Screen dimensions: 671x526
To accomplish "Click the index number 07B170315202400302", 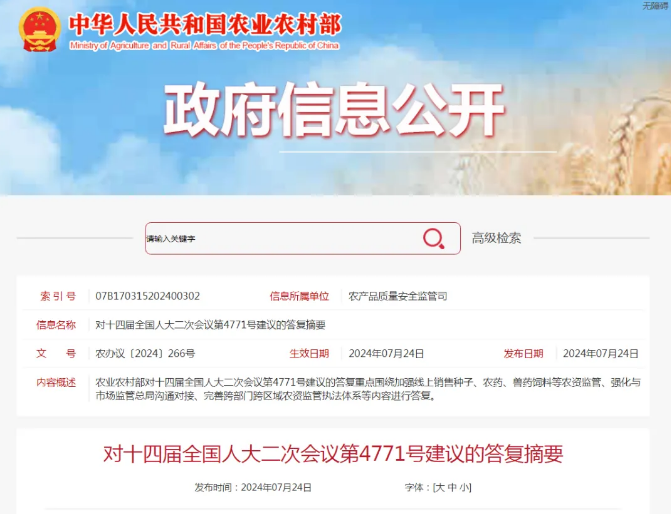I will [147, 297].
